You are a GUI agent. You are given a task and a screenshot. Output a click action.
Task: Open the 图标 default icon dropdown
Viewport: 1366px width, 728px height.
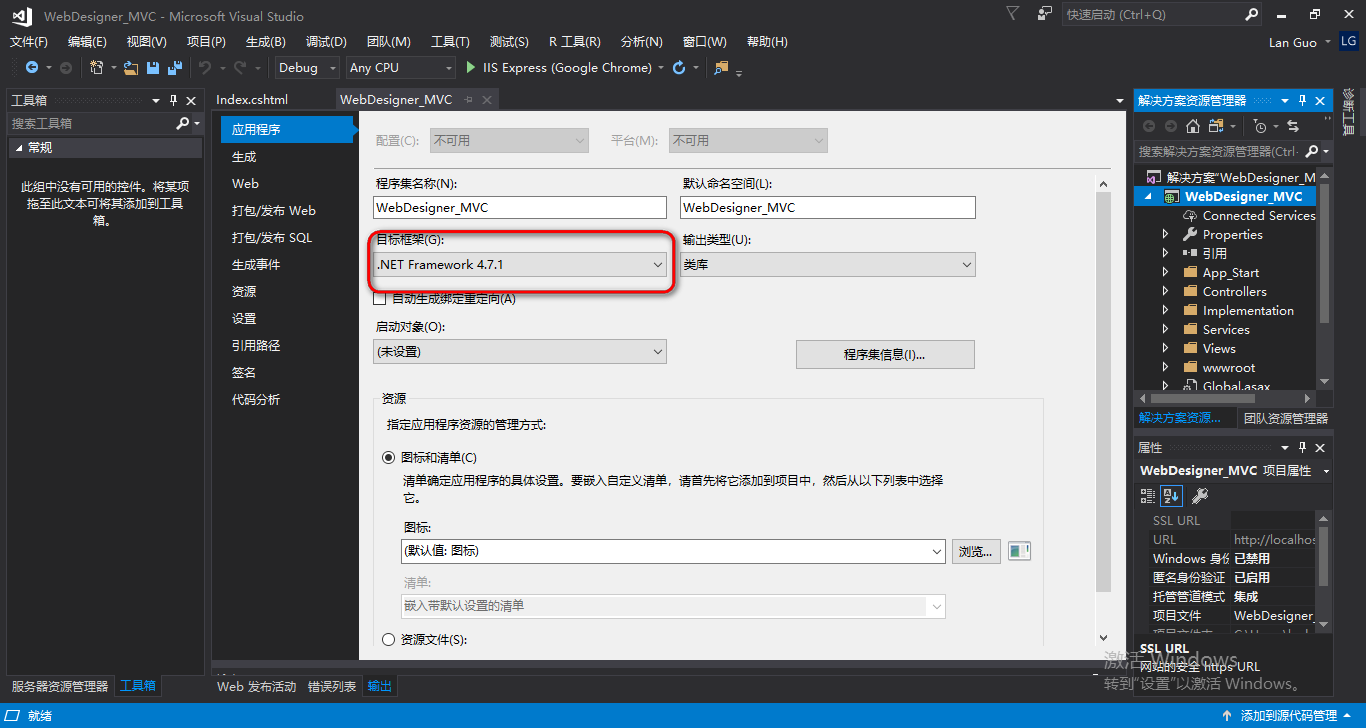673,551
